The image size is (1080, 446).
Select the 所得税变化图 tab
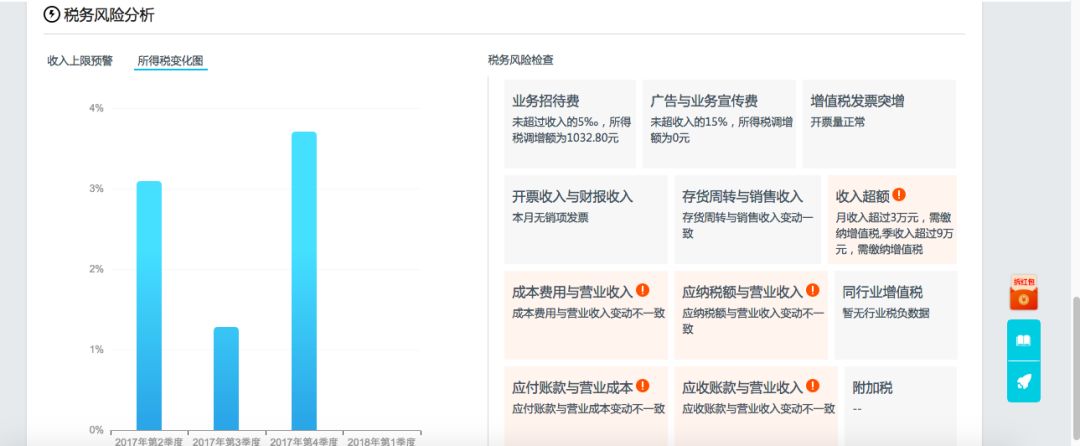pyautogui.click(x=170, y=61)
